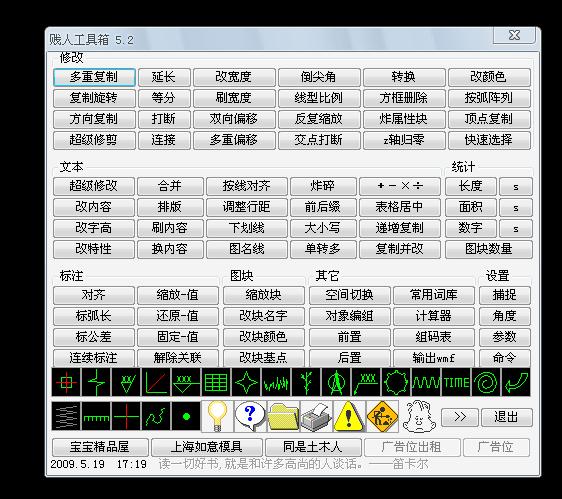Viewport: 562px width, 499px height.
Task: Select the four-point star icon
Action: coord(246,382)
